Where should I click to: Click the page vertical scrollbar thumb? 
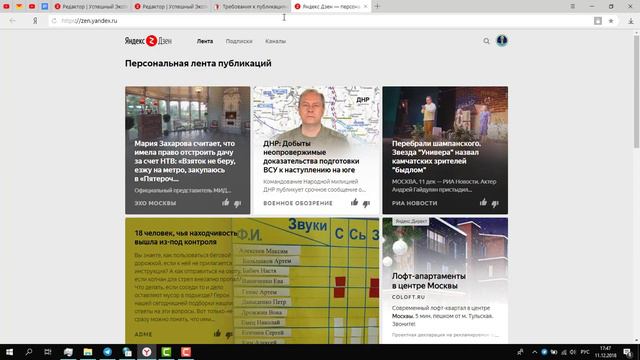click(636, 92)
